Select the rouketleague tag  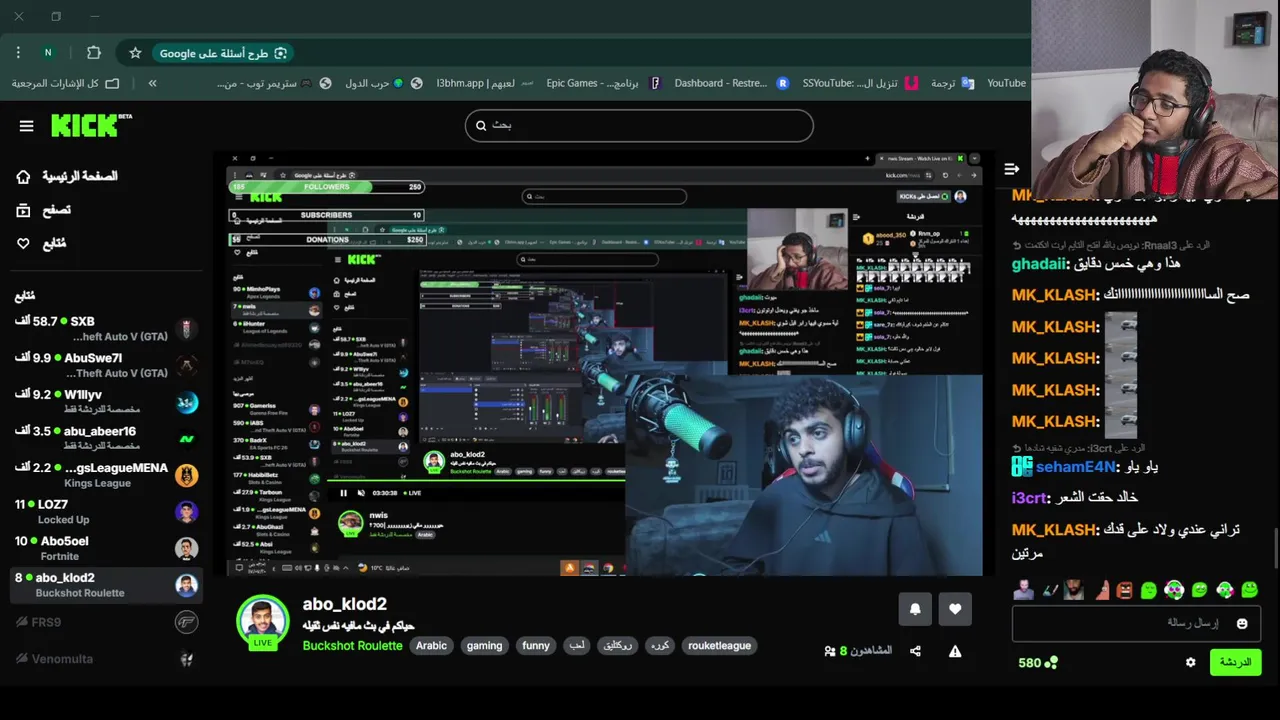pyautogui.click(x=719, y=646)
